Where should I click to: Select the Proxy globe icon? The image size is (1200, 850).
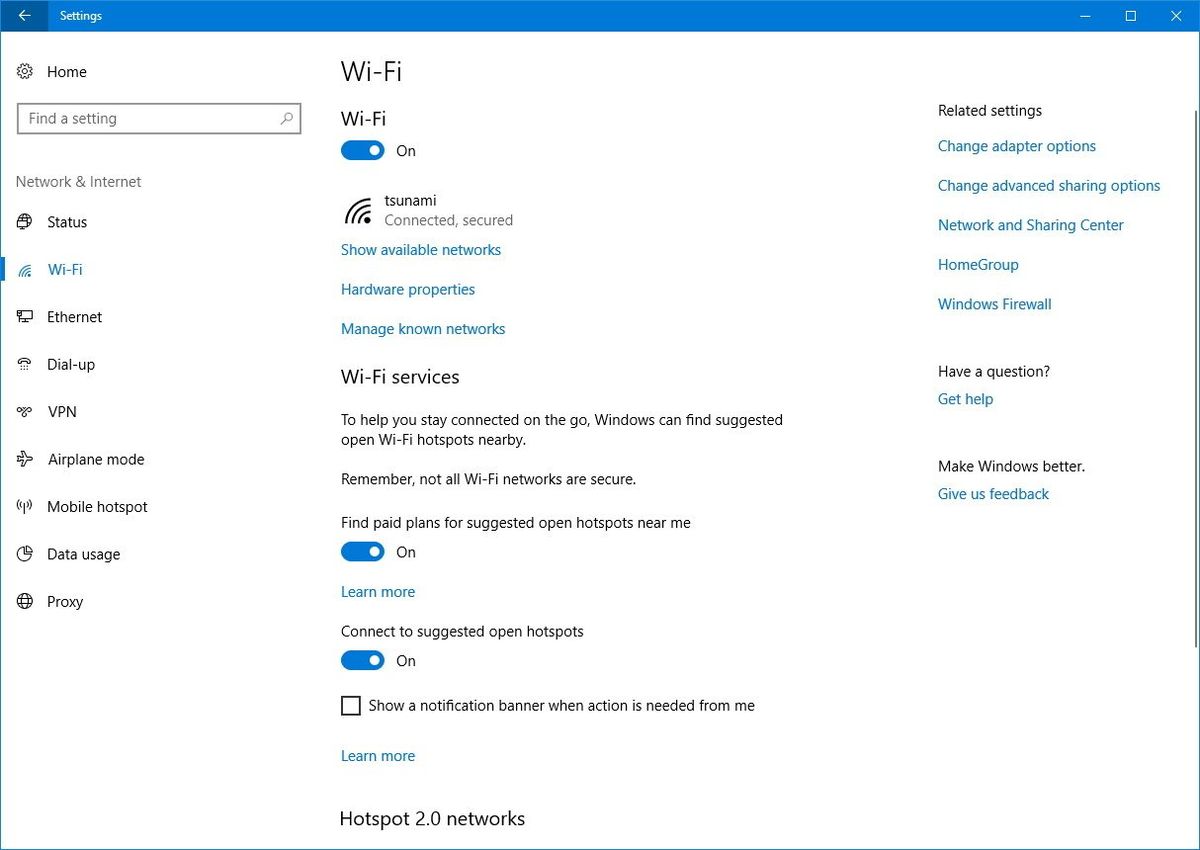(x=24, y=601)
